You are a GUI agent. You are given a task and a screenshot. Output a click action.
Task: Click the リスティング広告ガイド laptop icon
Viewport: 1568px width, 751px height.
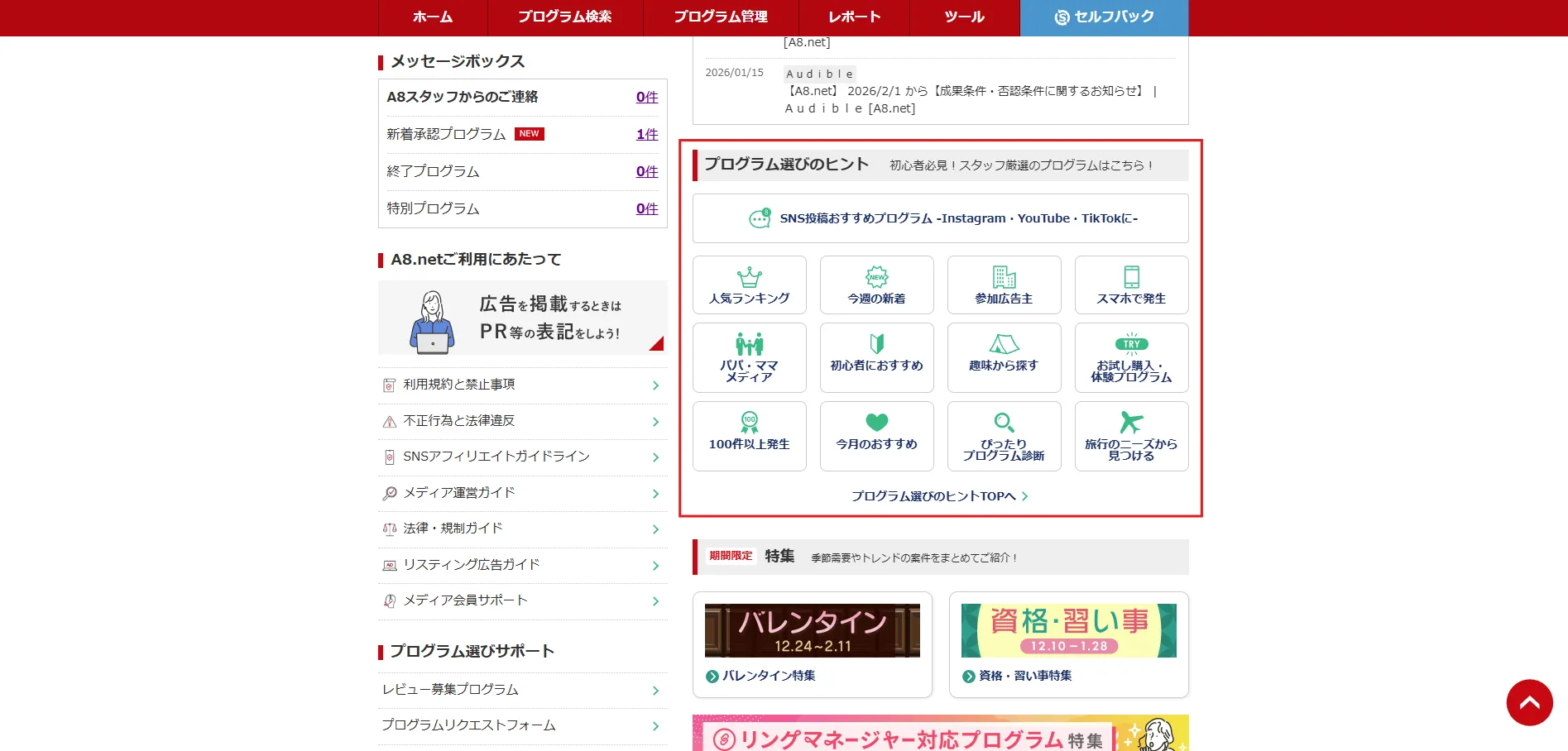pyautogui.click(x=389, y=566)
